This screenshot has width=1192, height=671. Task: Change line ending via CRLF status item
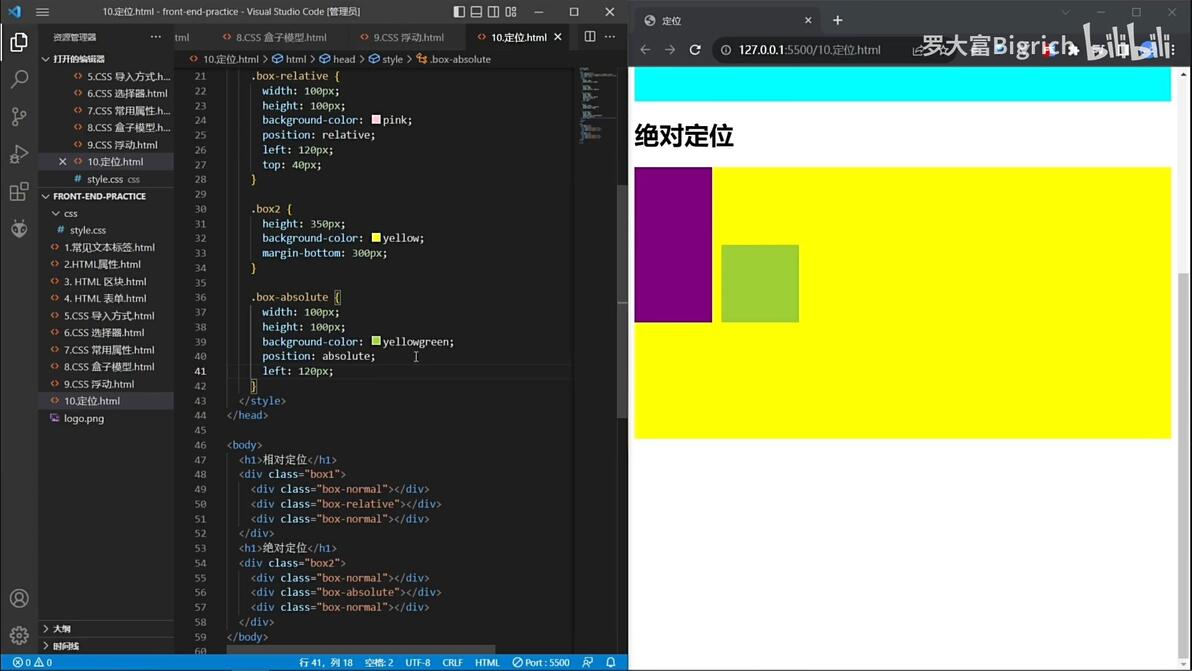452,663
